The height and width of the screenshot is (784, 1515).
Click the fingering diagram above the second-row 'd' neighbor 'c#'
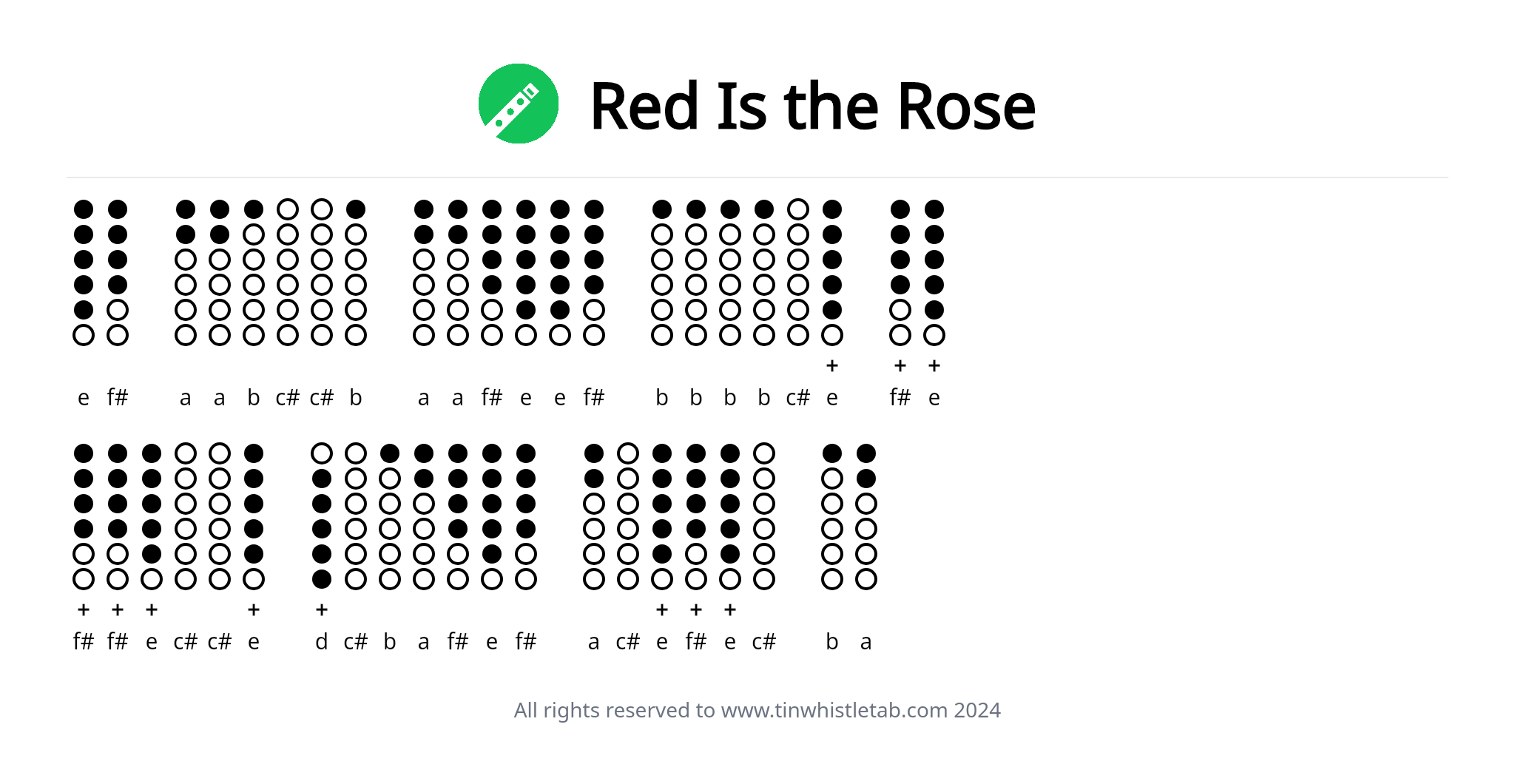356,516
